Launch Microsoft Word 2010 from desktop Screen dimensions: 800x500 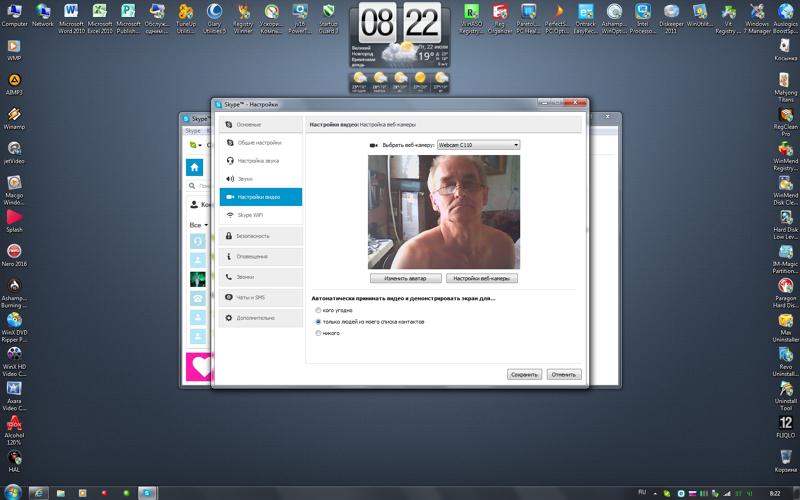click(x=71, y=18)
